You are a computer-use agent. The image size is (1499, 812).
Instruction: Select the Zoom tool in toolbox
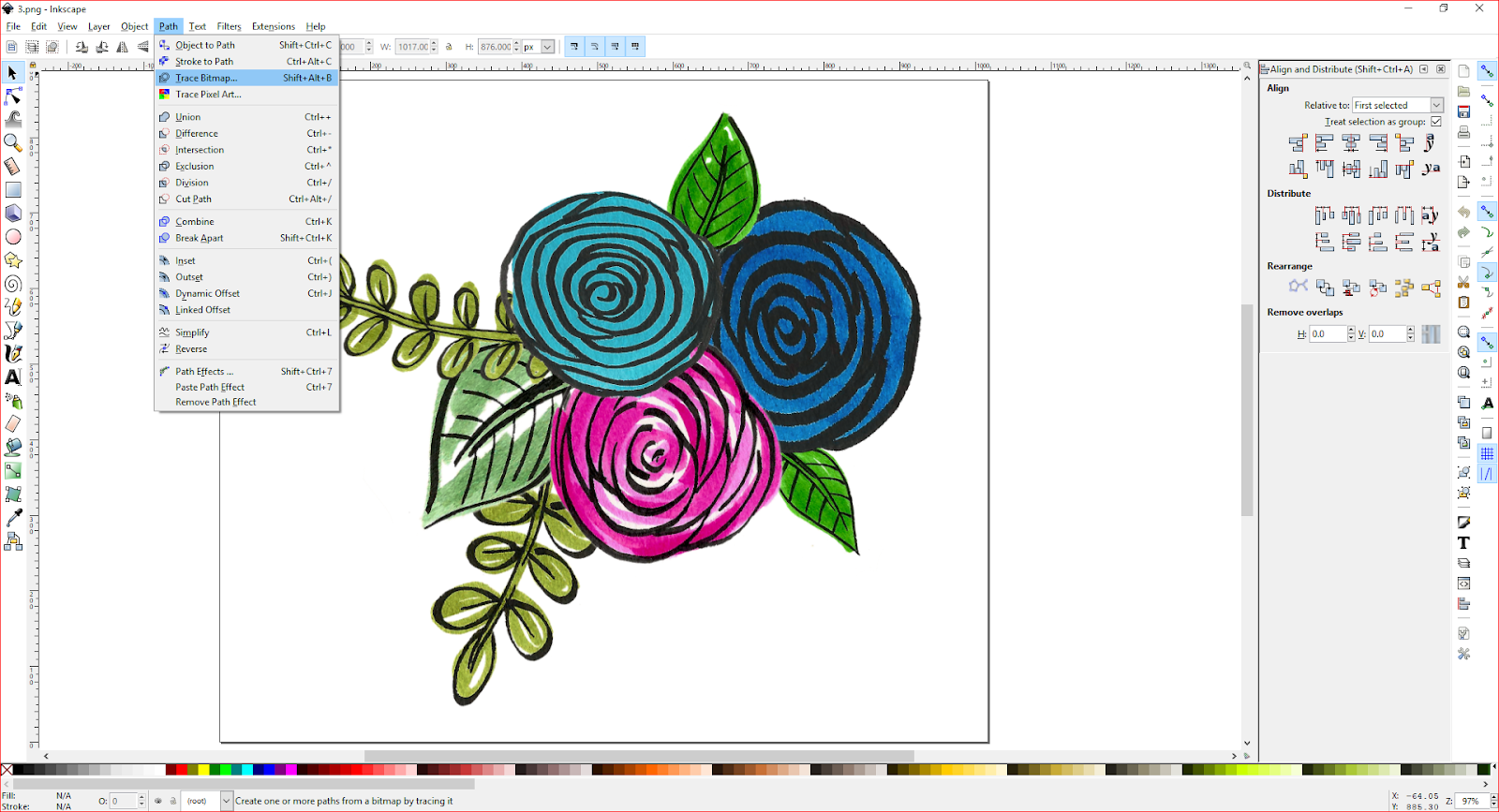tap(13, 142)
